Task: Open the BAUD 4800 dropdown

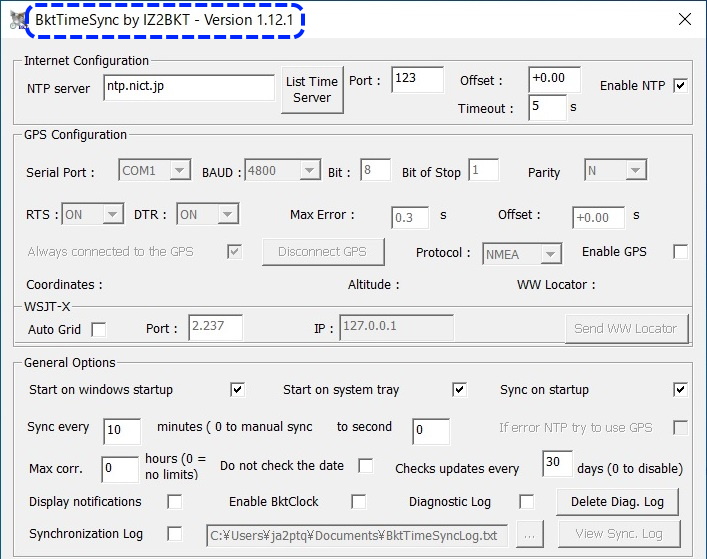Action: coord(282,170)
